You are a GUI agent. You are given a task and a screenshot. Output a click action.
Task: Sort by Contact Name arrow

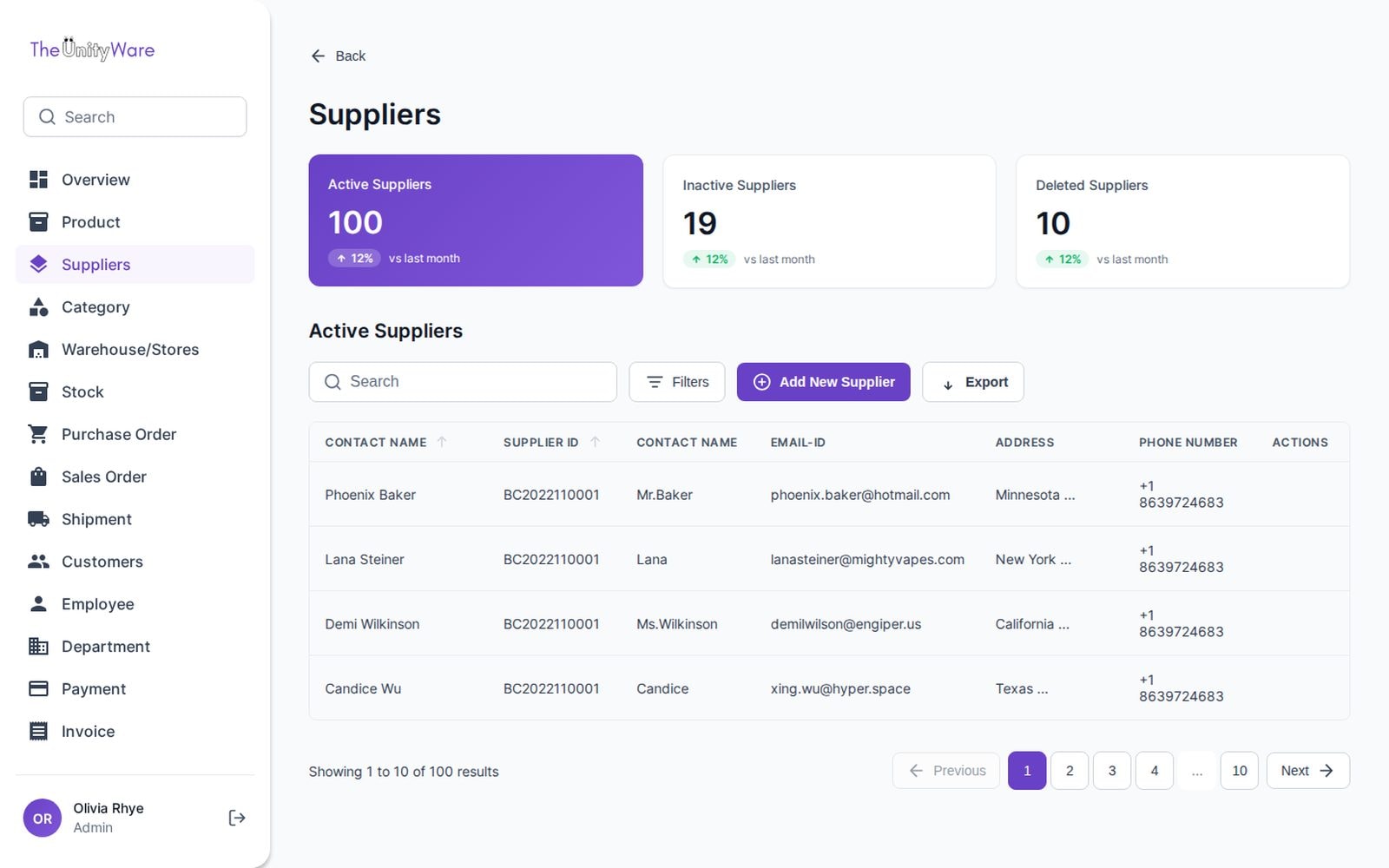[442, 442]
